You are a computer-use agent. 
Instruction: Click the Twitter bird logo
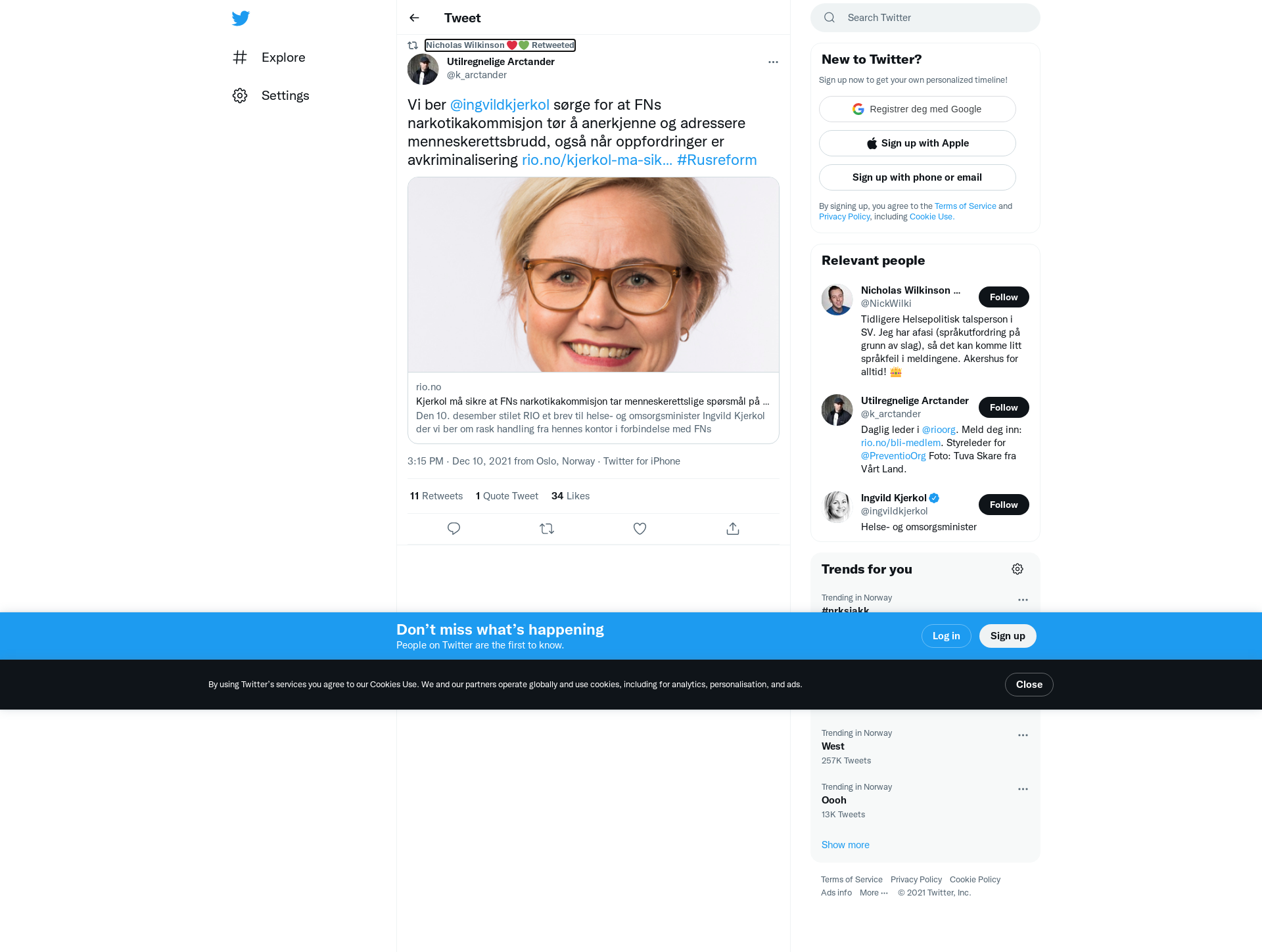[241, 18]
